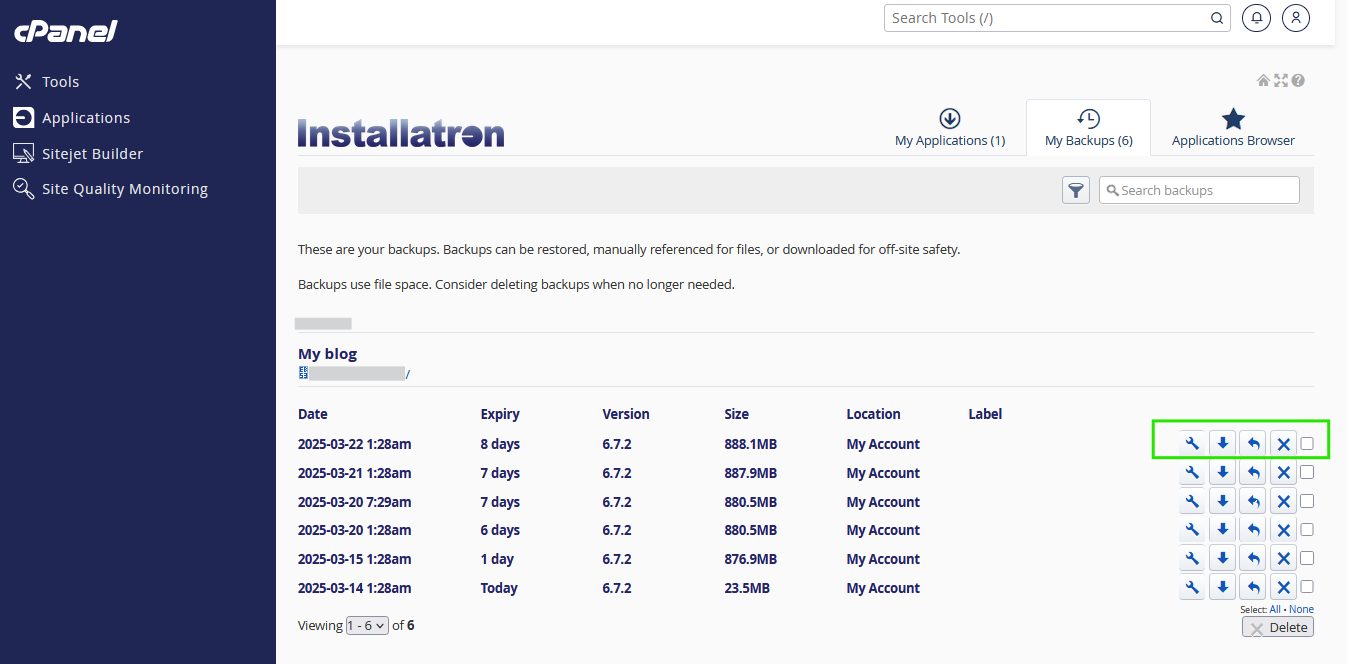The width and height of the screenshot is (1347, 664).
Task: Click the 876.9MB size value
Action: 750,559
